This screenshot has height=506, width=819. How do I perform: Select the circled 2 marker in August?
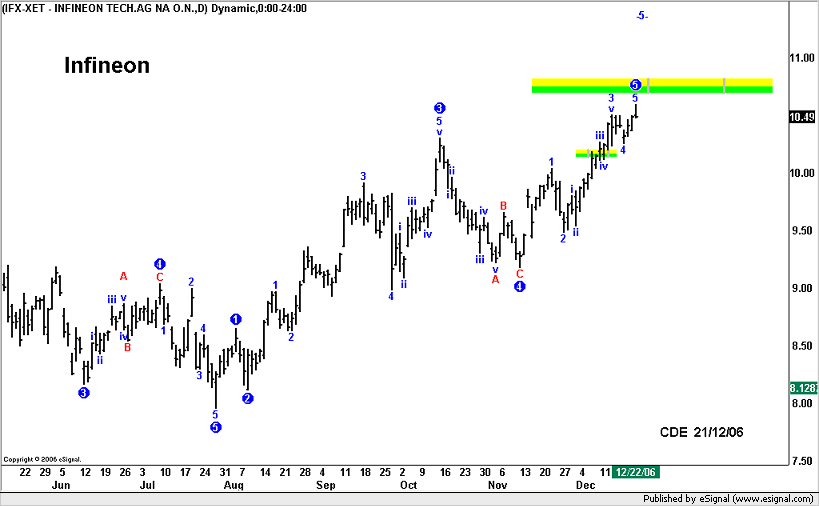tap(247, 398)
